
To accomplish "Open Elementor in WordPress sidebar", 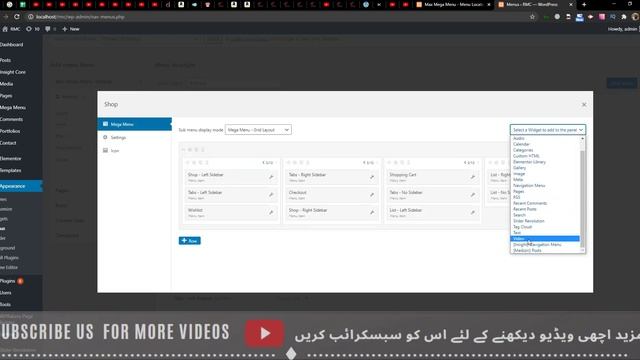I will click(x=11, y=158).
